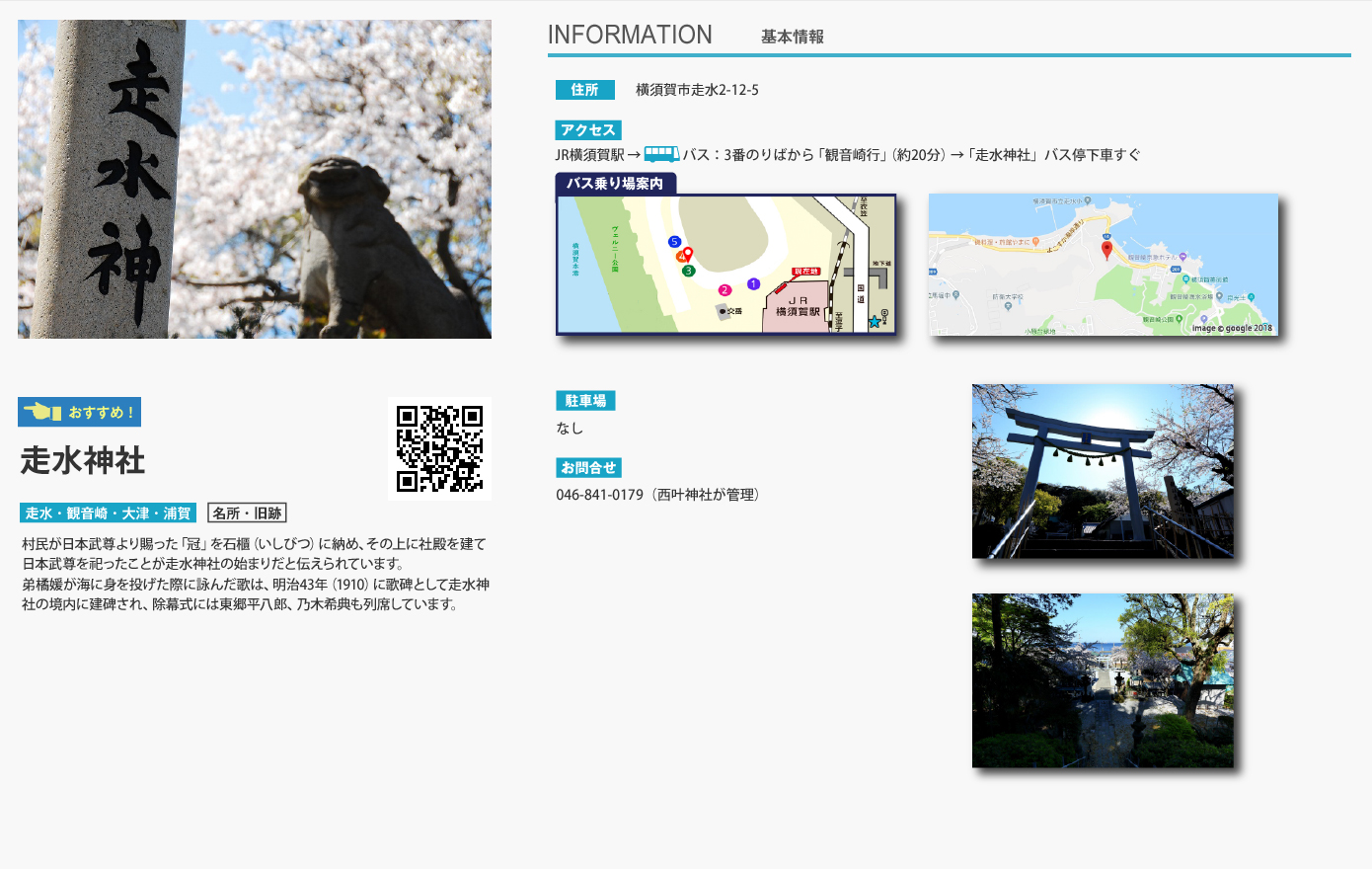Click the blue bus icon in access directions
Viewport: 1372px width, 869px height.
point(661,155)
